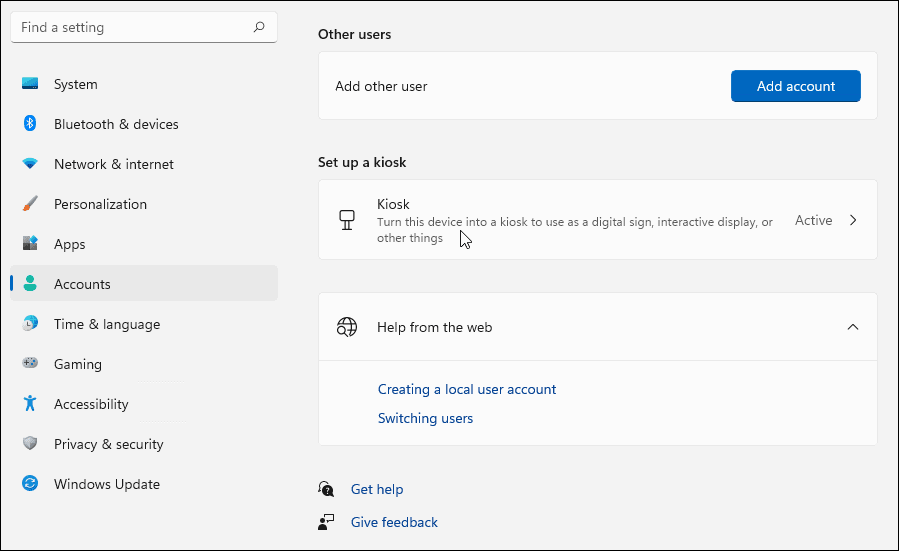
Task: Click the Accessibility figure icon
Action: (30, 404)
